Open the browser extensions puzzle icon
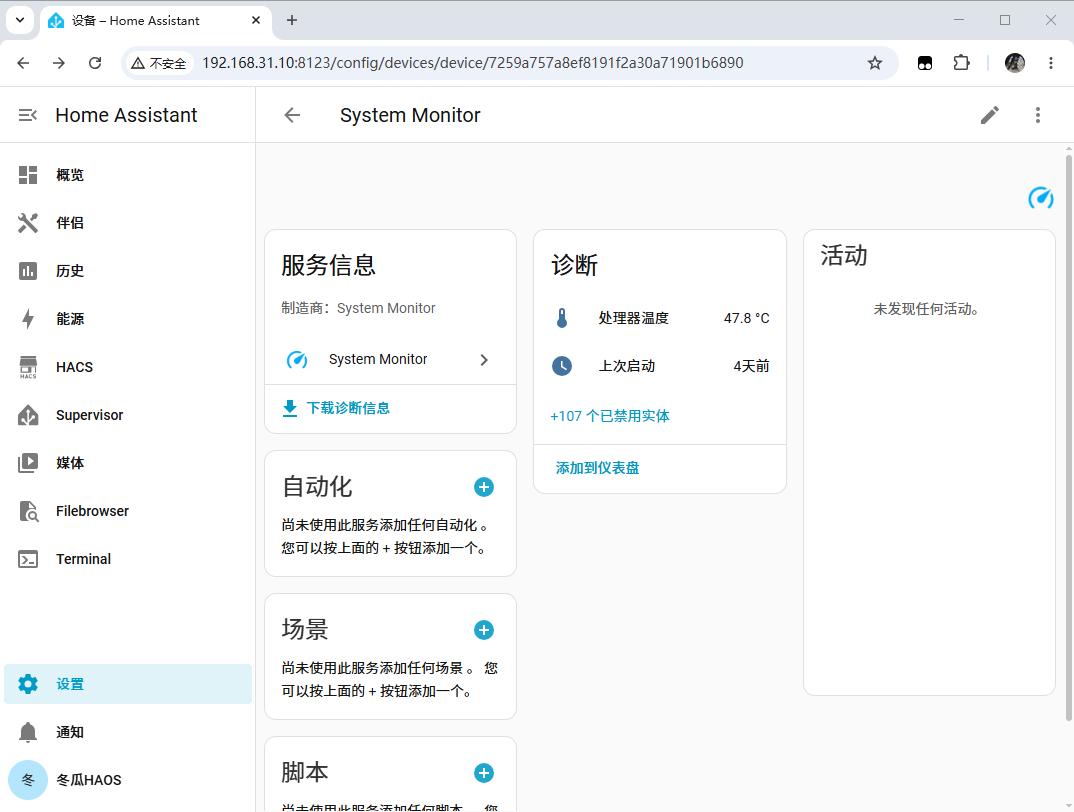Screen dimensions: 1074x812 [x=962, y=63]
